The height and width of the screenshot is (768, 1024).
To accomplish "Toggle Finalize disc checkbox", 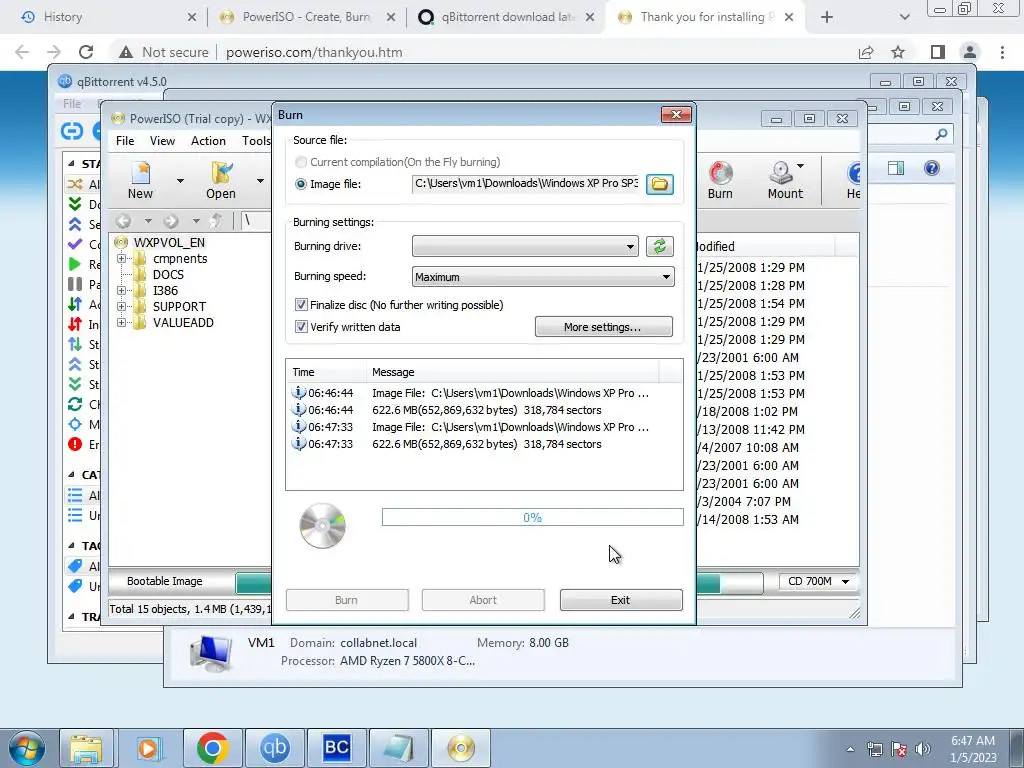I will [x=301, y=305].
